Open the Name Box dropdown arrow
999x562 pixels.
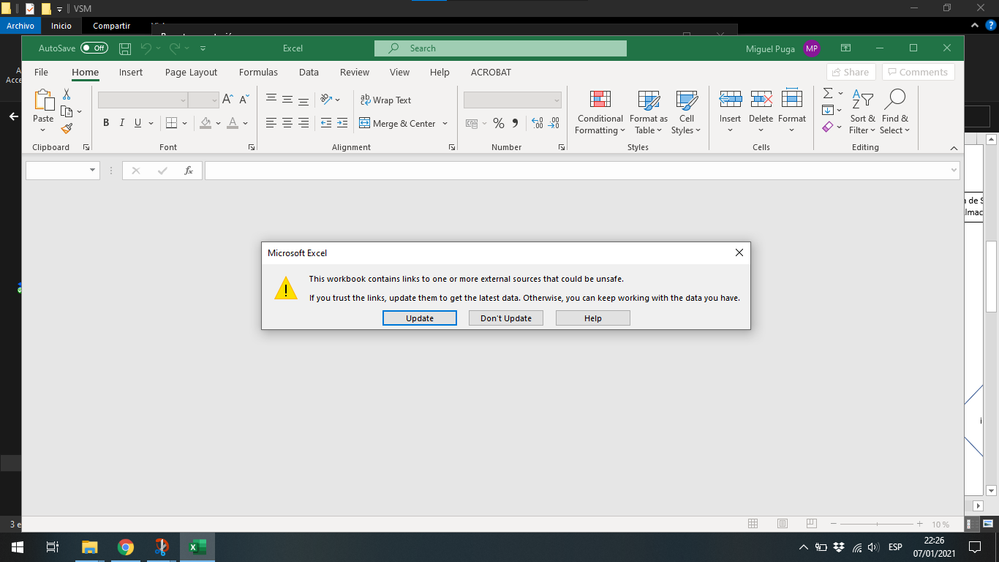(92, 170)
